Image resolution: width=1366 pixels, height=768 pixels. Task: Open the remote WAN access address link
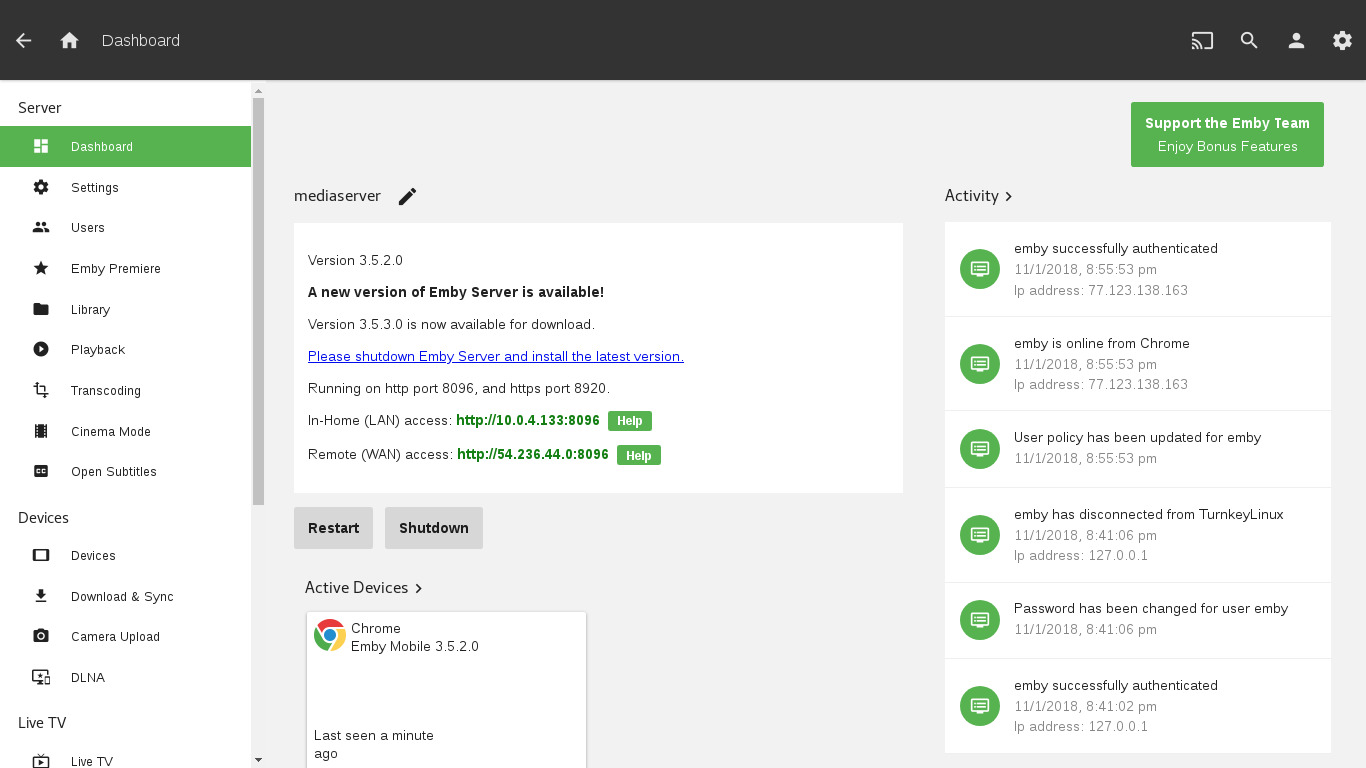tap(532, 455)
